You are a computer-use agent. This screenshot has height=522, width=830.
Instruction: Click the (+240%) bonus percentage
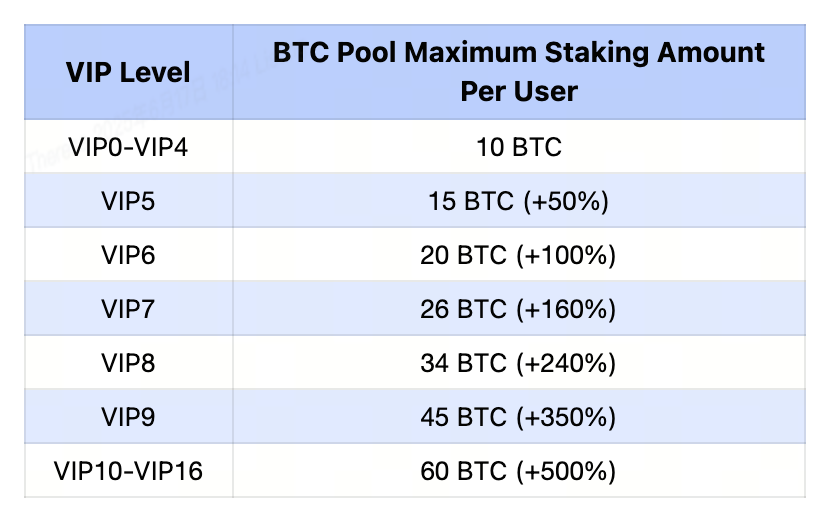click(565, 364)
